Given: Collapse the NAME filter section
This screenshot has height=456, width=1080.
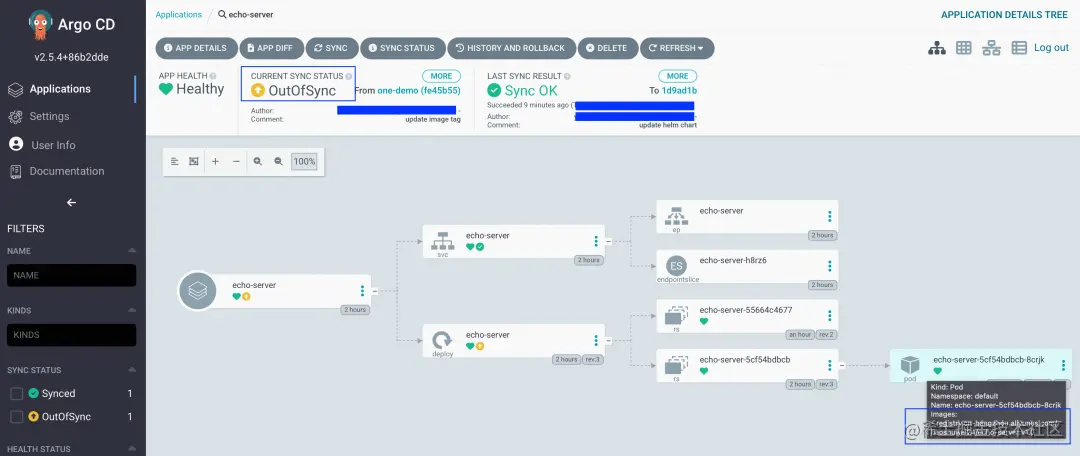Looking at the screenshot, I should (132, 251).
